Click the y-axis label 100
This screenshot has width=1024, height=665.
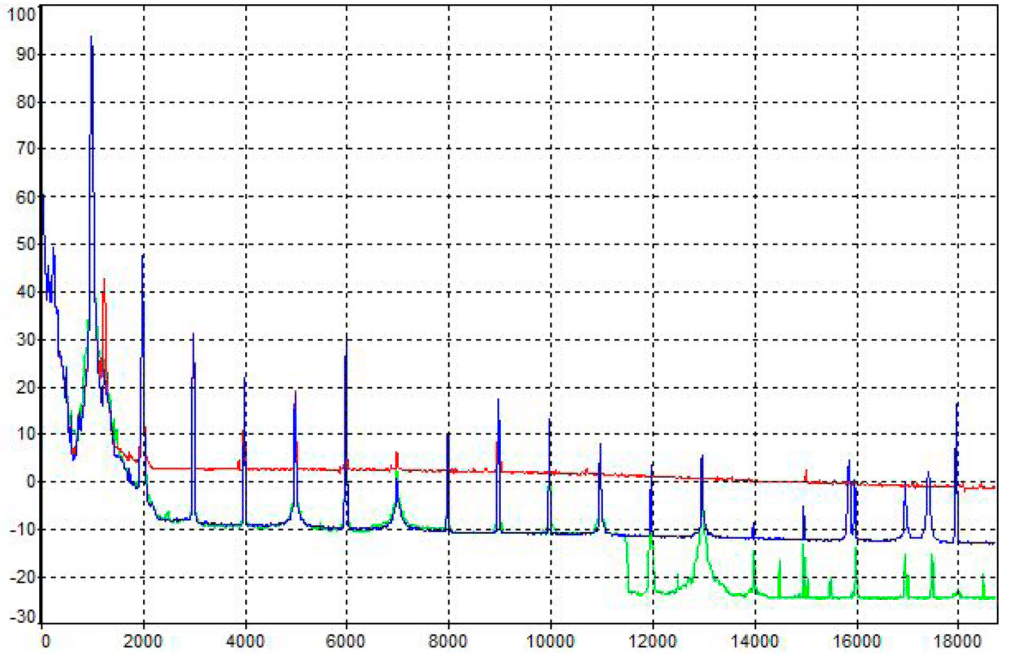(x=20, y=14)
